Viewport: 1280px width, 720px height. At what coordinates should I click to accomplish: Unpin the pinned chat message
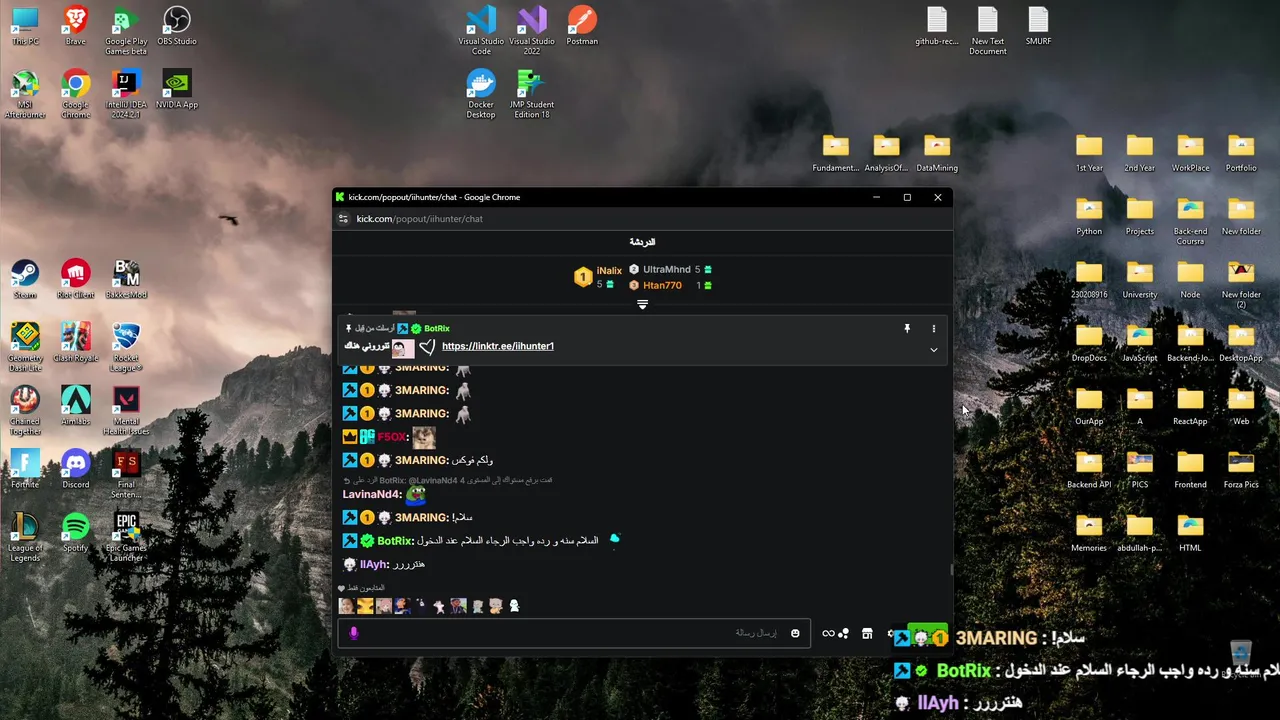(907, 328)
